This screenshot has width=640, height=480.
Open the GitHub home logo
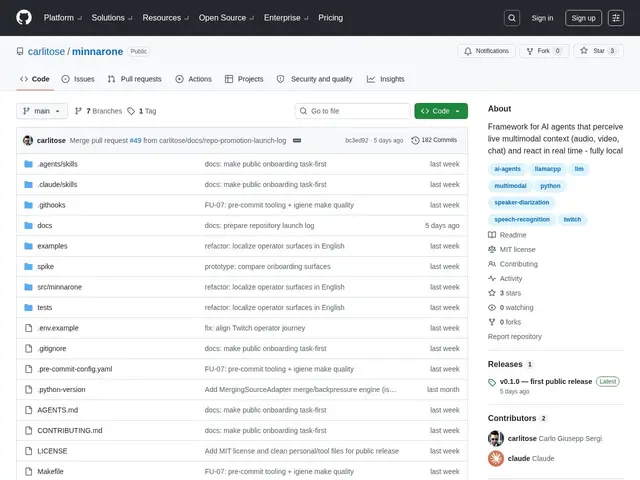[24, 18]
